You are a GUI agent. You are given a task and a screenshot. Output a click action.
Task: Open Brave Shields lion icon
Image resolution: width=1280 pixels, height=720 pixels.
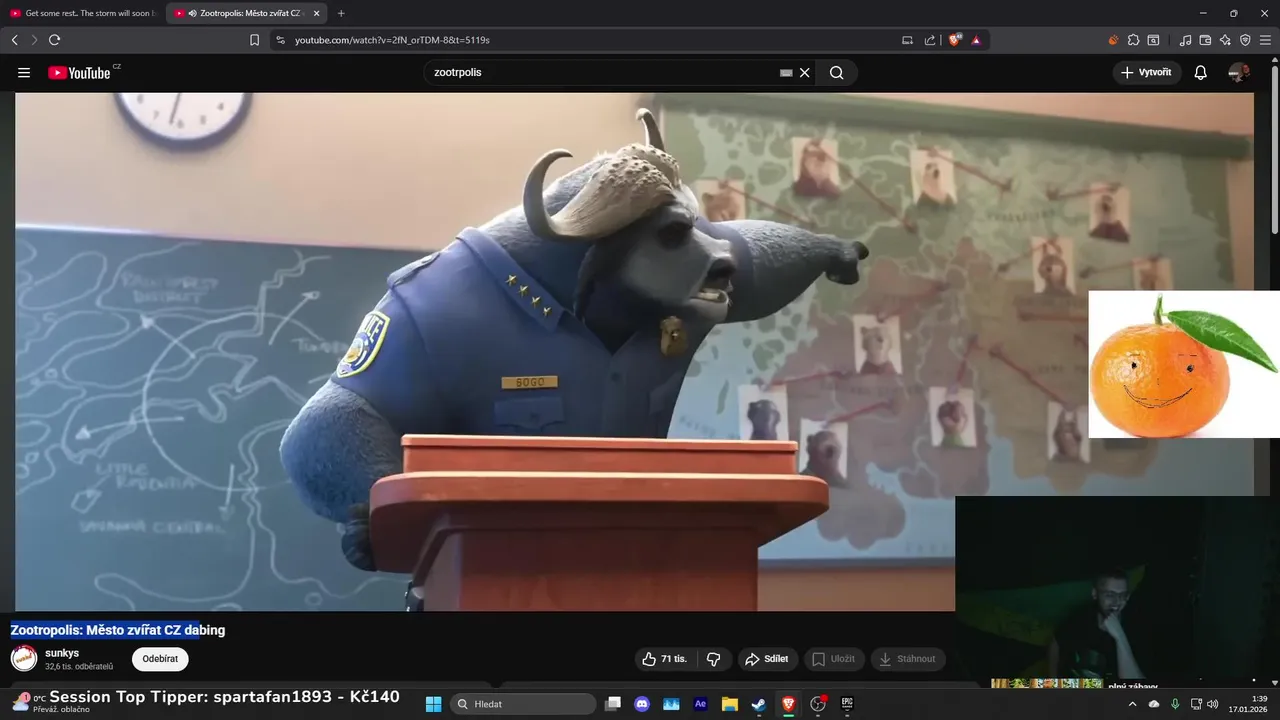(955, 40)
